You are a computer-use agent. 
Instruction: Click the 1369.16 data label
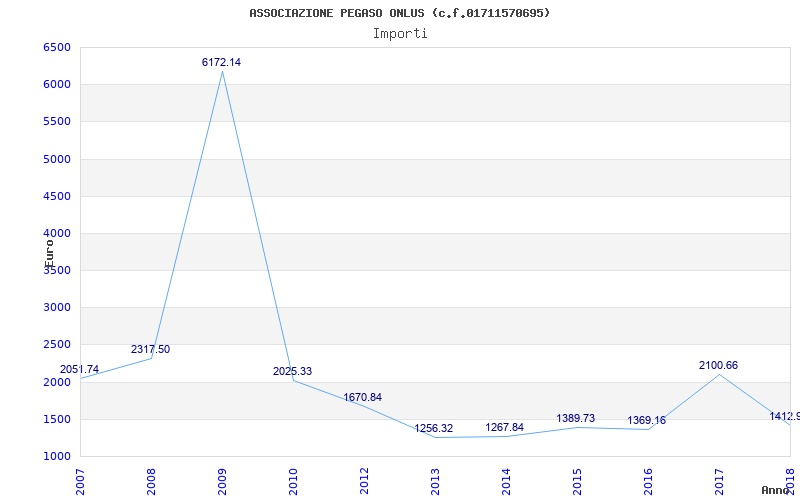point(646,420)
